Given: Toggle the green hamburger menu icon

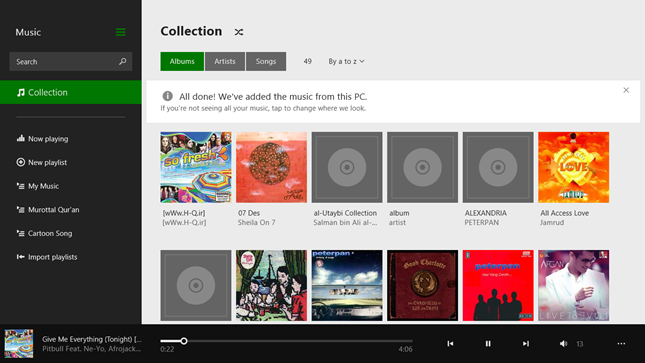Looking at the screenshot, I should click(x=121, y=32).
